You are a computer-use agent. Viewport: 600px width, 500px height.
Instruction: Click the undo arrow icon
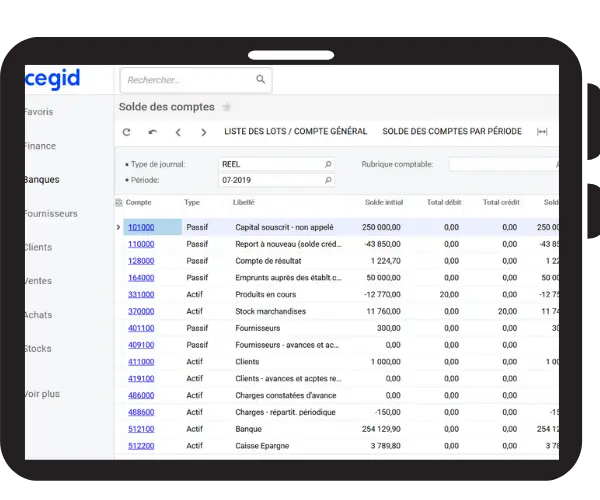[152, 132]
